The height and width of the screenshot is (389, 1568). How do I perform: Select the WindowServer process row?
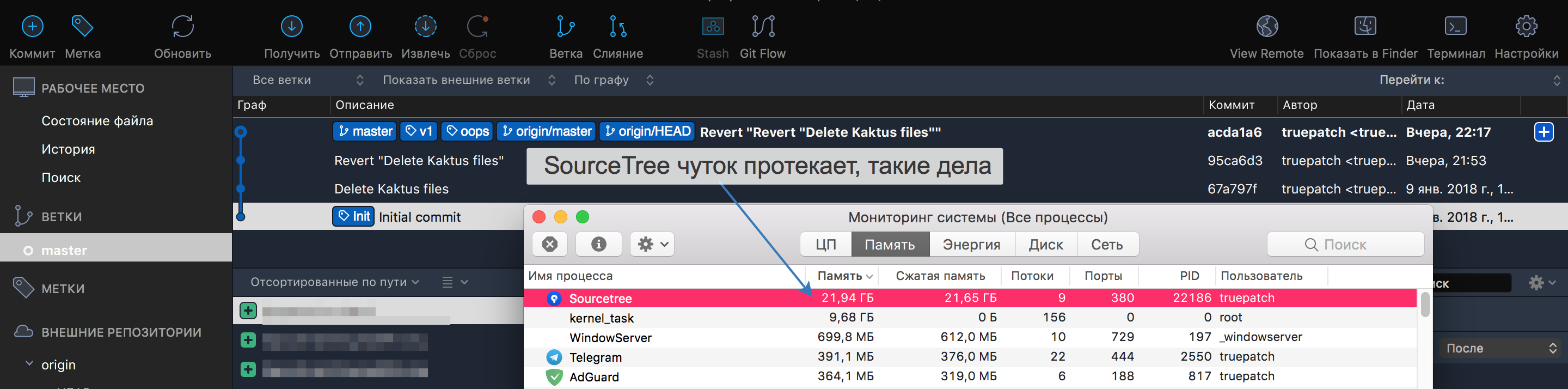(x=970, y=337)
